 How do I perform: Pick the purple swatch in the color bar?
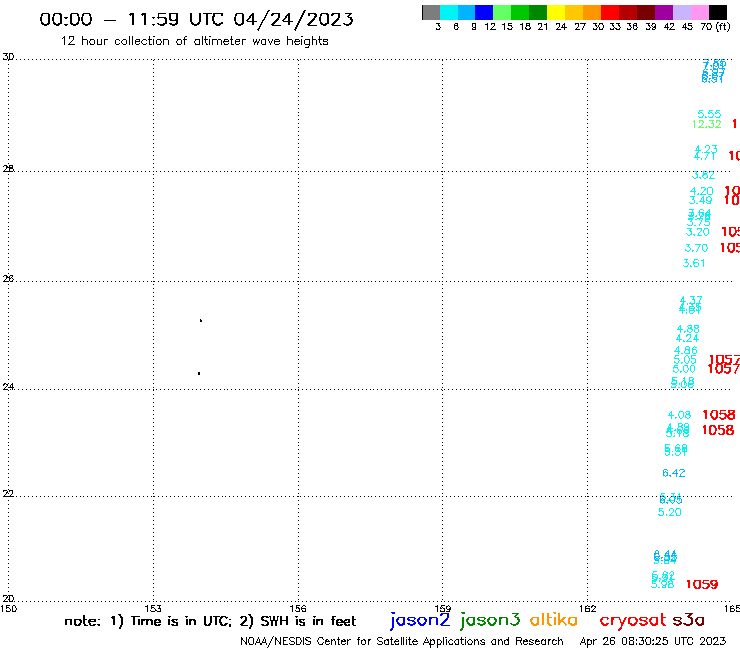[664, 12]
